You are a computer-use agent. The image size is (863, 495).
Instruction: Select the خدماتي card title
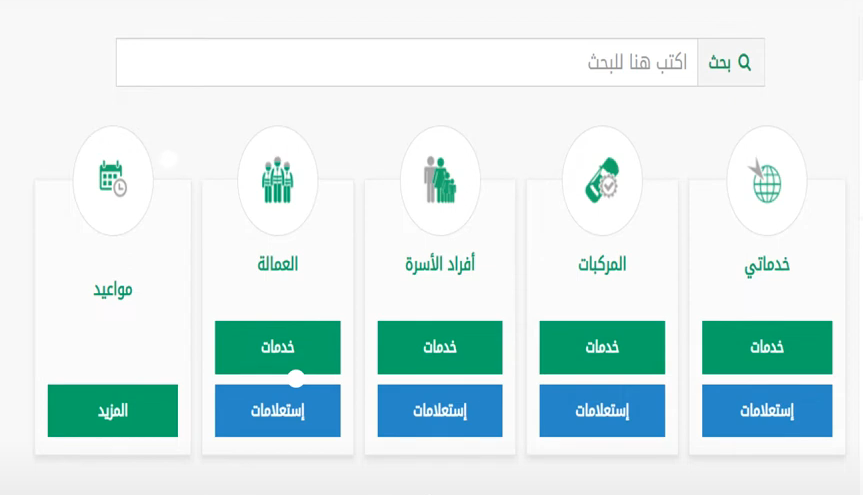(766, 265)
